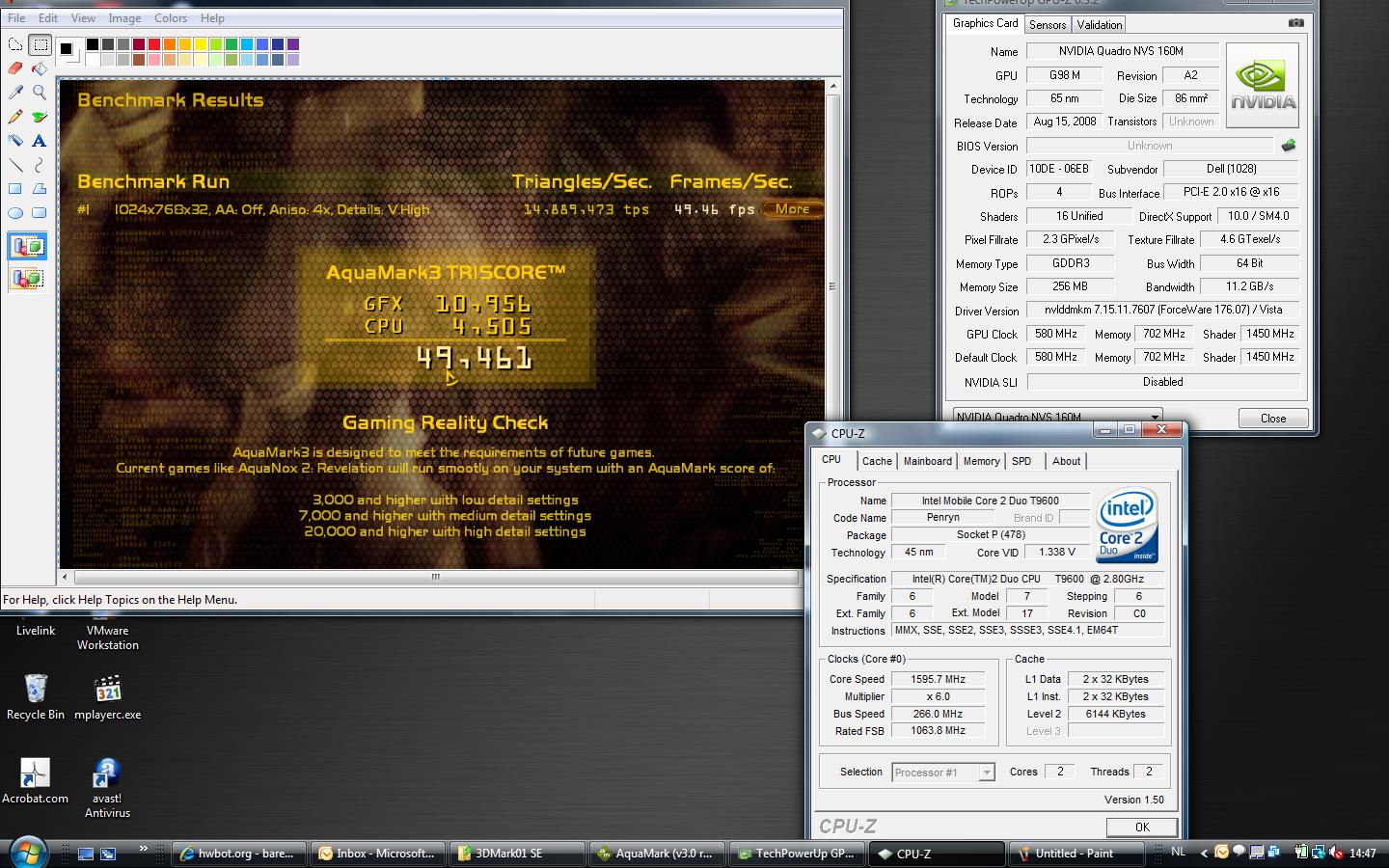Pick the purple color swatch
This screenshot has width=1389, height=868.
[293, 44]
